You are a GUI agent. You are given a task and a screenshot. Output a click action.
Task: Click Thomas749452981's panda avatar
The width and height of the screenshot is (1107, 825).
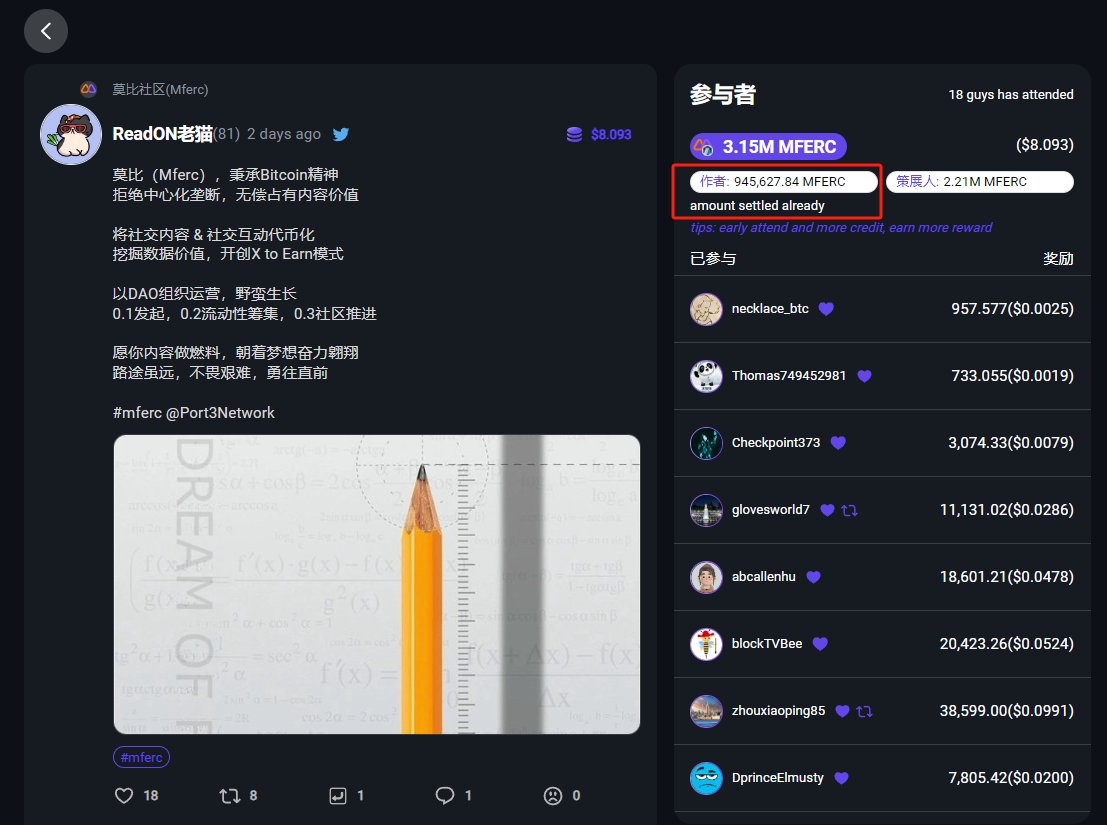tap(706, 376)
